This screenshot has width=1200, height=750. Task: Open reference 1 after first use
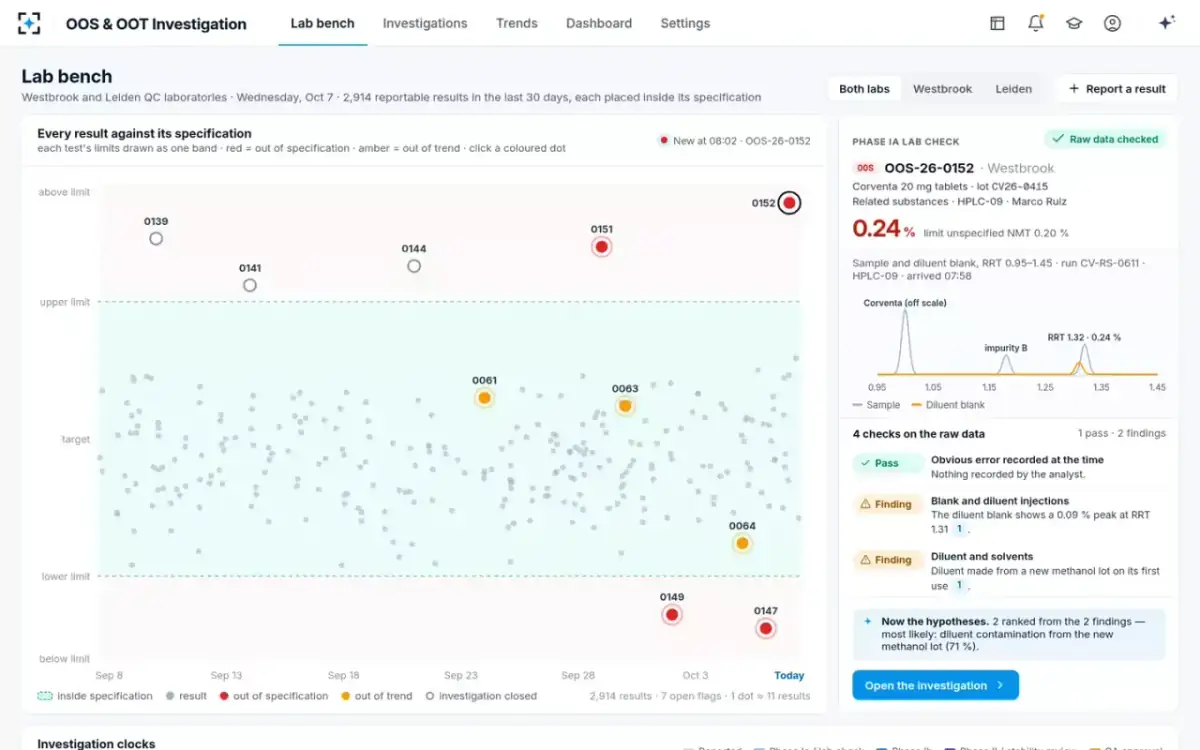pyautogui.click(x=958, y=585)
